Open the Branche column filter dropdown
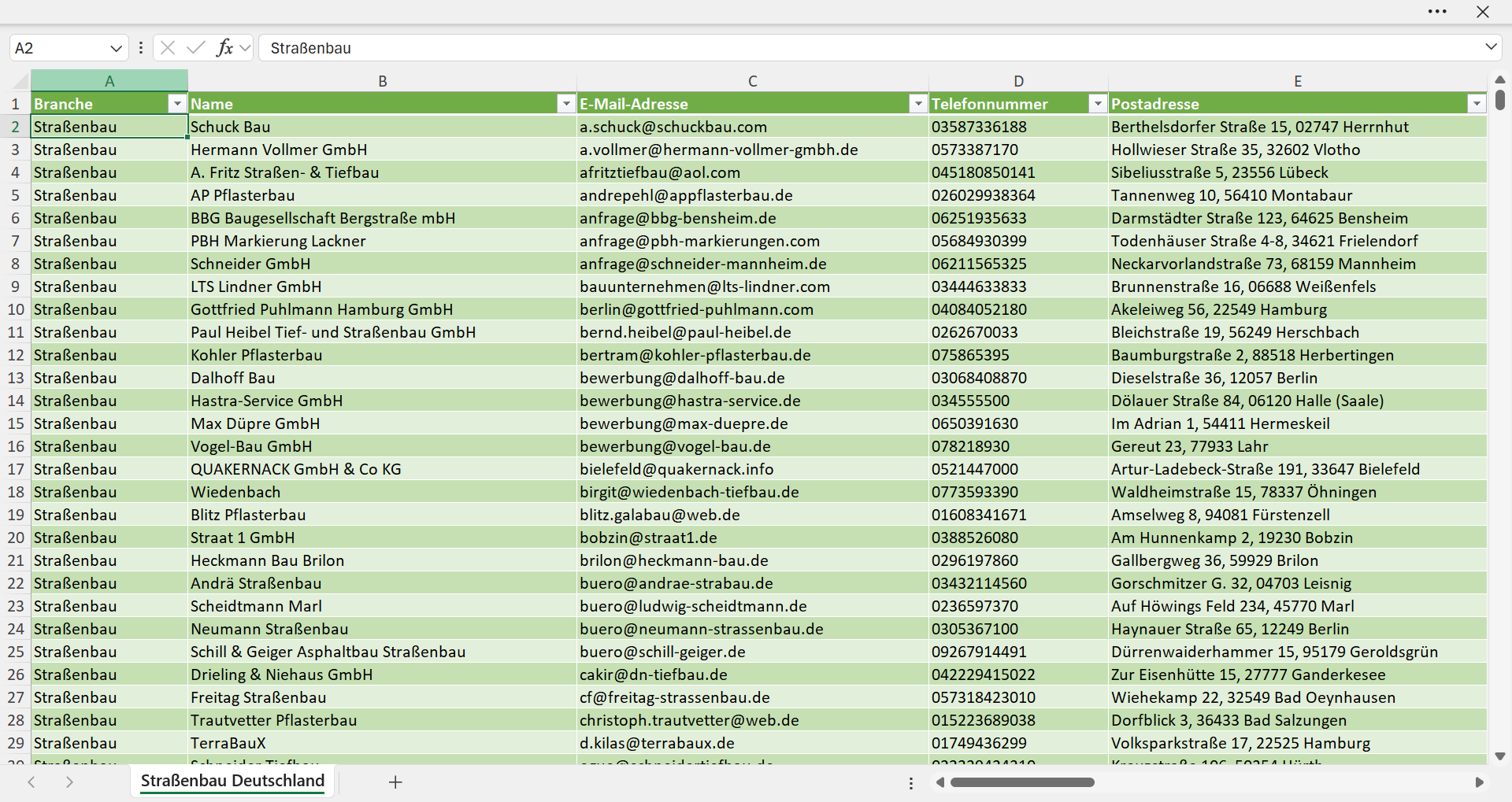Screen dimensions: 1512x802 (x=177, y=104)
